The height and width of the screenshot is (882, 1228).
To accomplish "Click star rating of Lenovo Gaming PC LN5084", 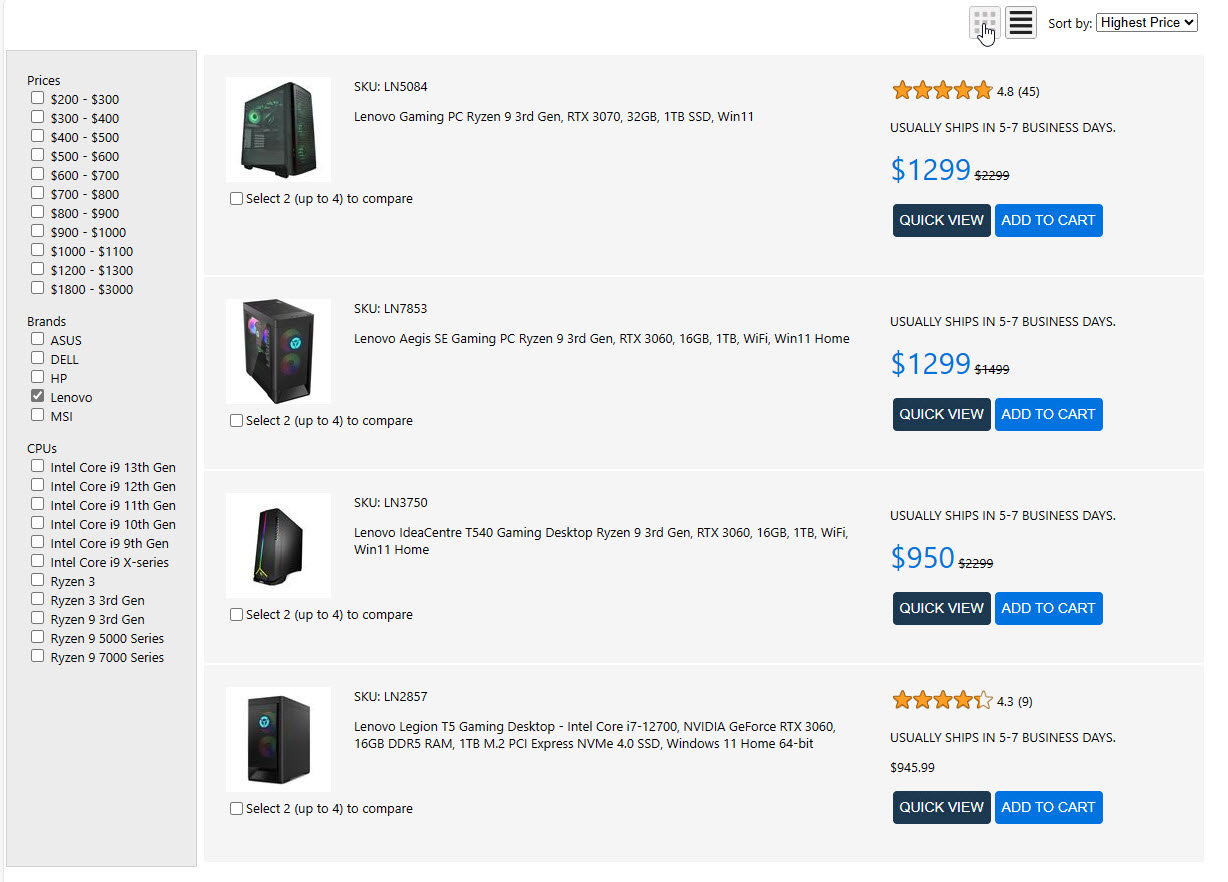I will click(x=942, y=91).
